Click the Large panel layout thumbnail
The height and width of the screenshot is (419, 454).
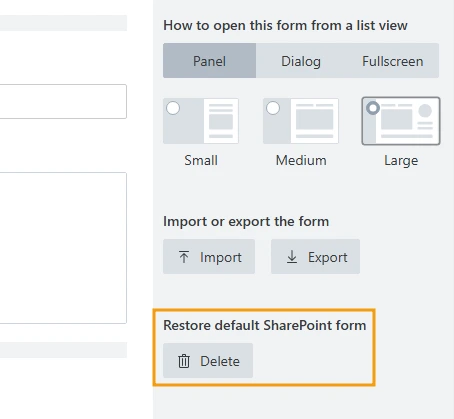tap(401, 121)
